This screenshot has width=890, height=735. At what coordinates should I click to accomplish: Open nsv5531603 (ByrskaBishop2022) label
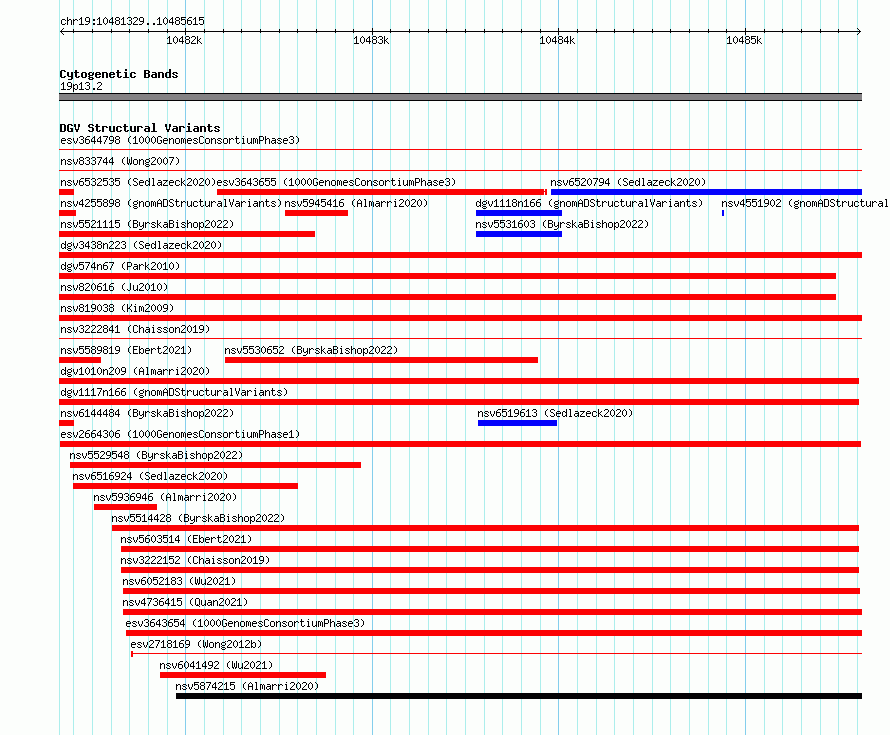point(562,224)
